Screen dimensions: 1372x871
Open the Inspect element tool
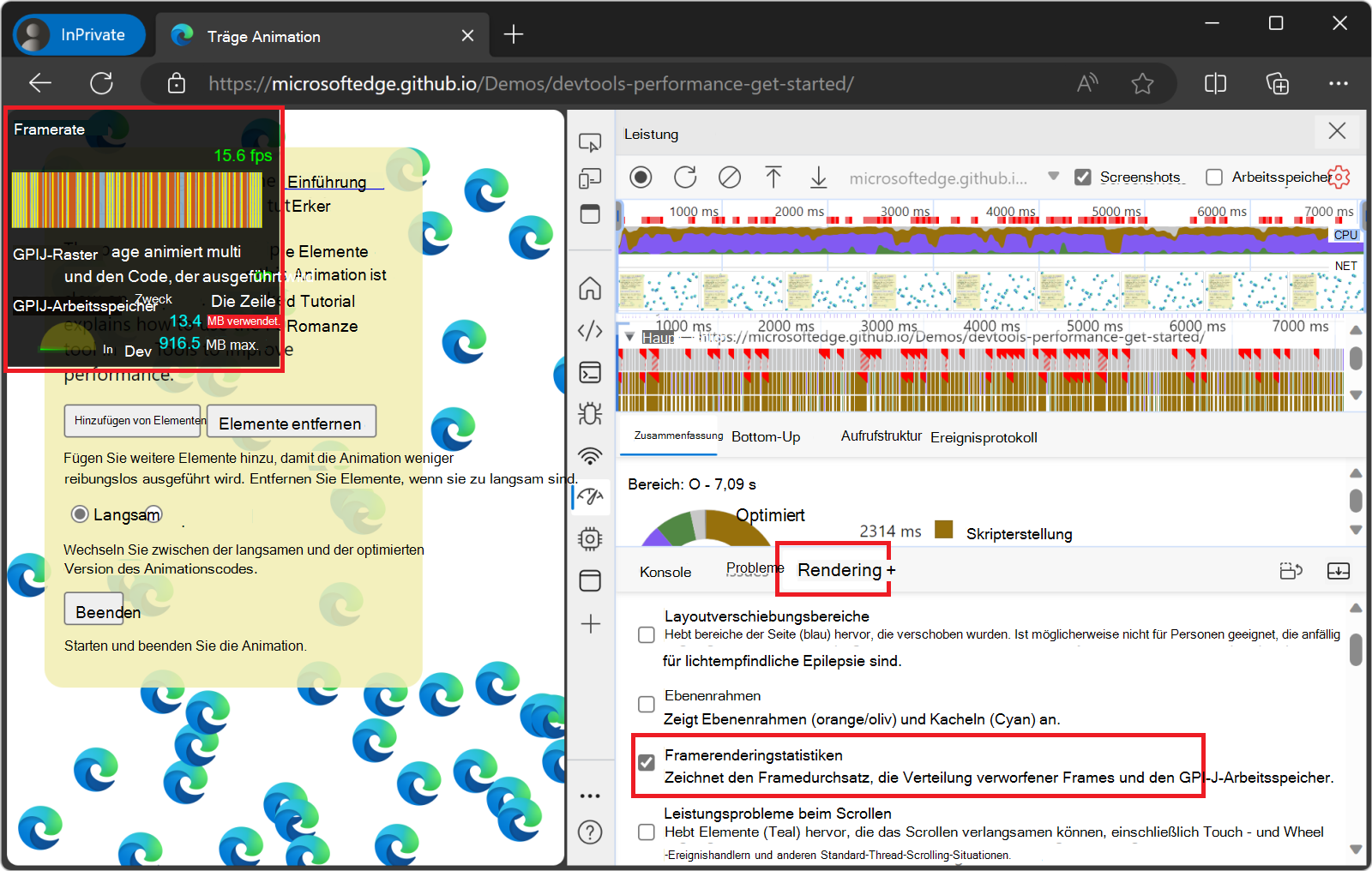pos(590,142)
